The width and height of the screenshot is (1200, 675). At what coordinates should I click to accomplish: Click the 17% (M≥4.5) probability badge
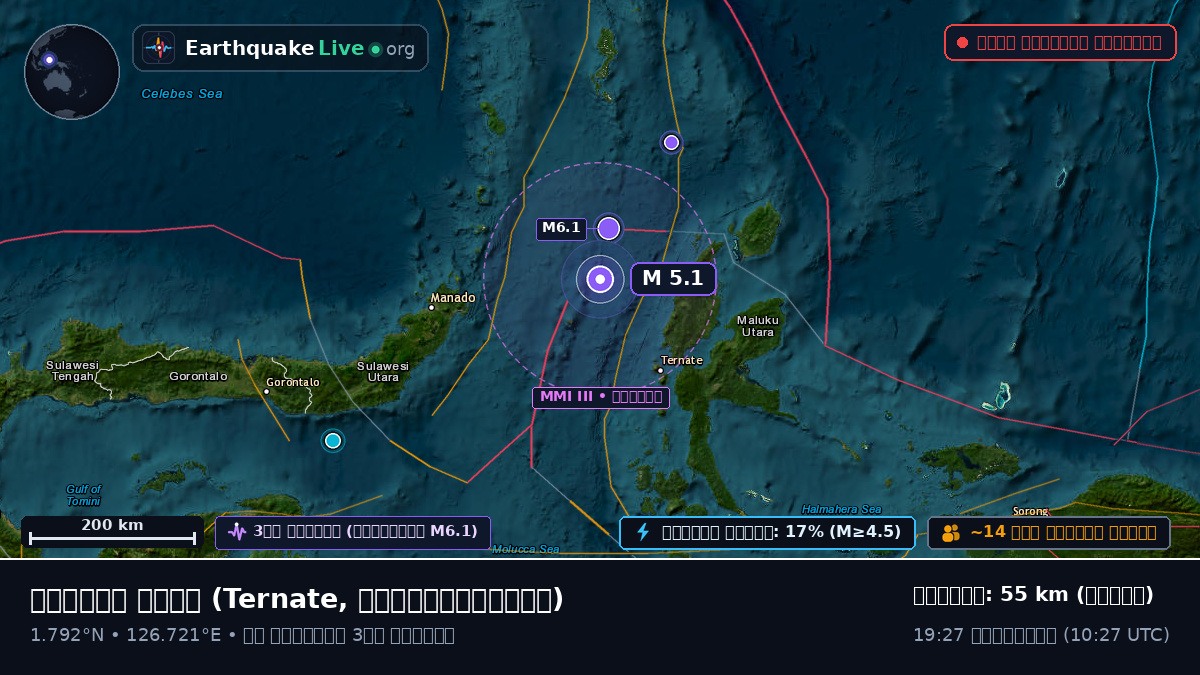[x=767, y=532]
